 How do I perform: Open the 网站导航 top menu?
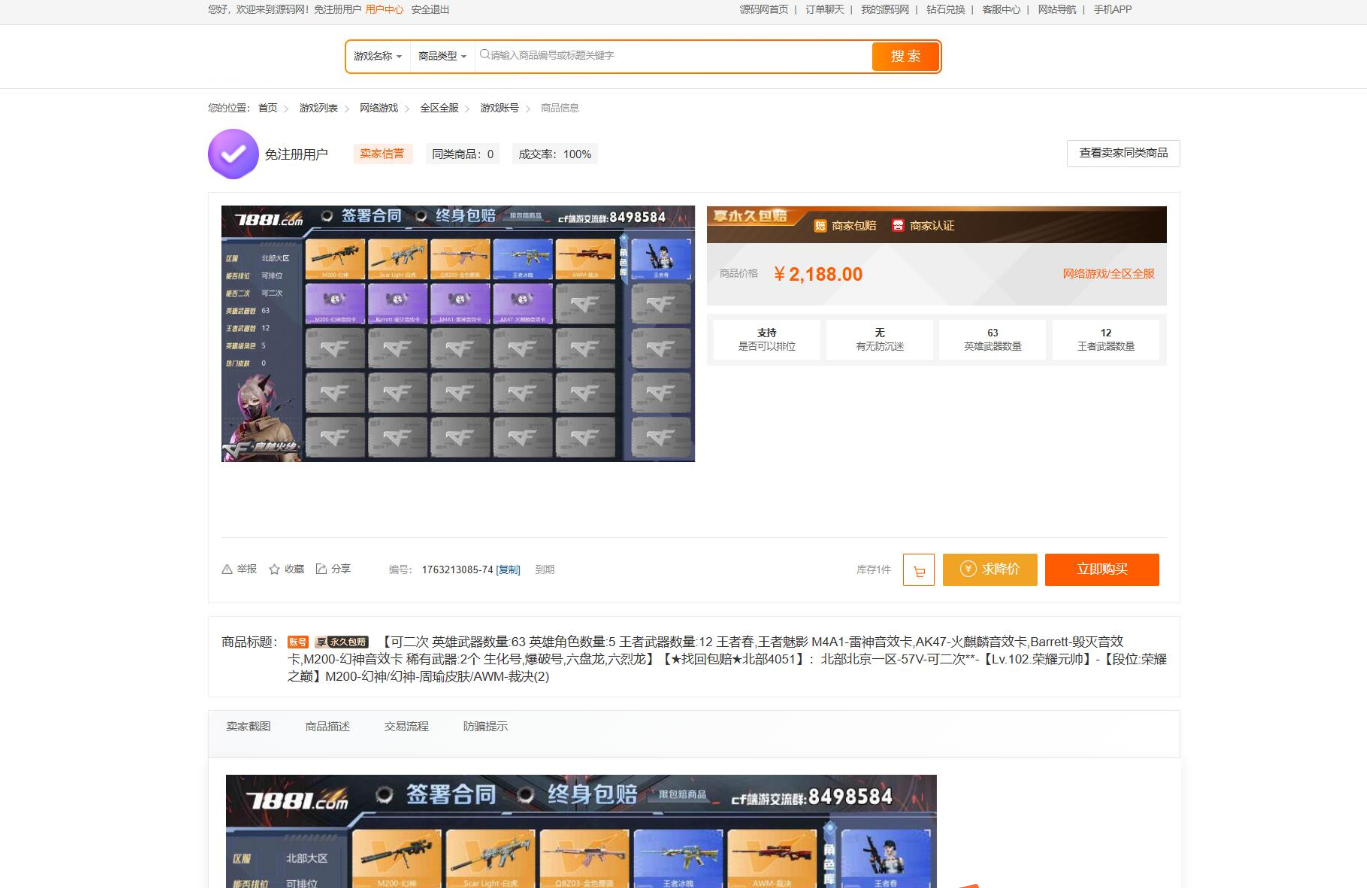coord(1057,10)
